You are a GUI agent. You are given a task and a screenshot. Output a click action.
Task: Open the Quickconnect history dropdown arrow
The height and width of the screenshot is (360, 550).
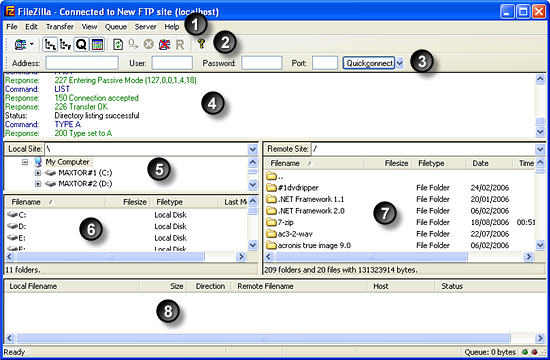point(400,64)
